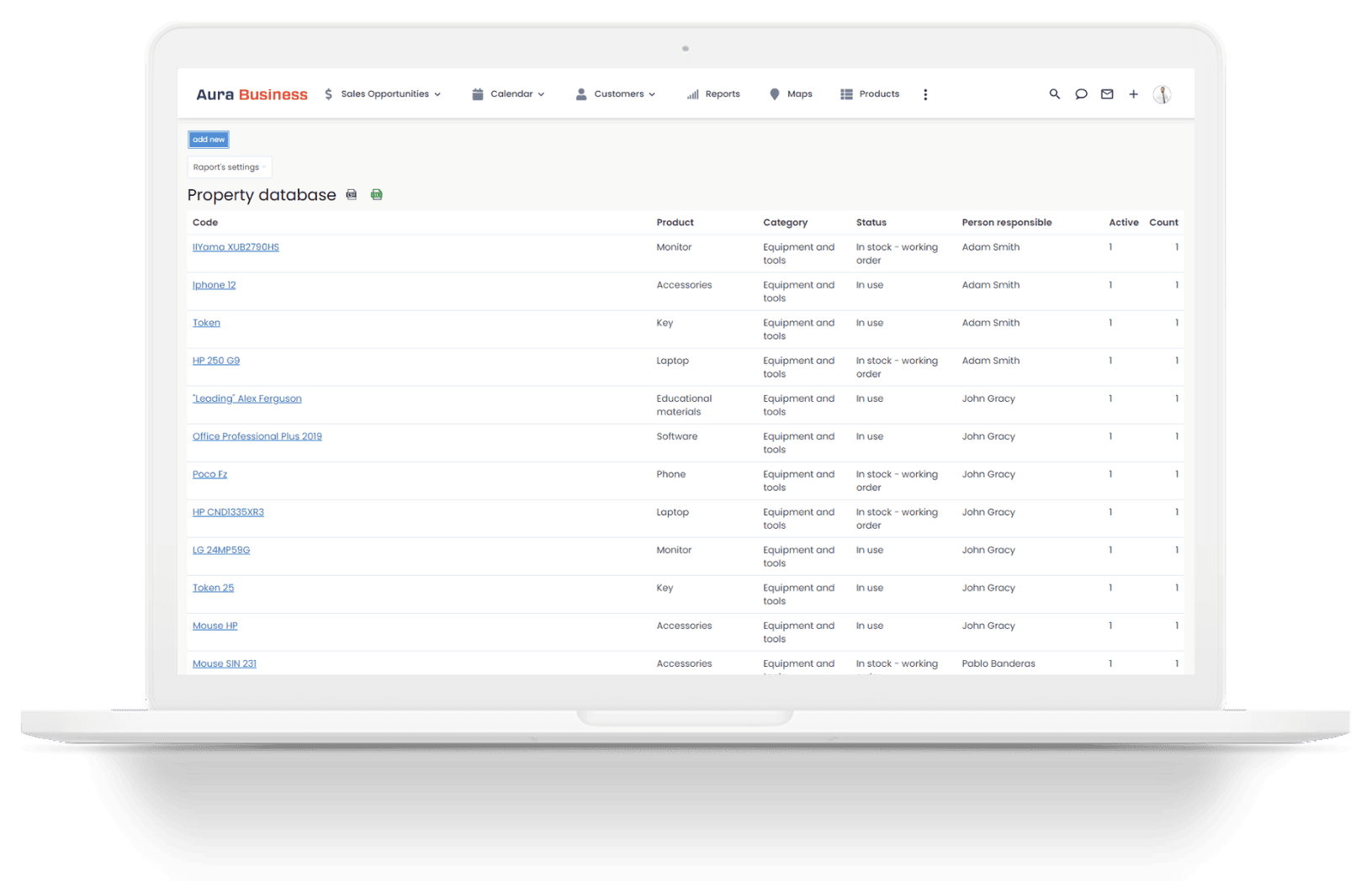Screen dimensions: 1372x882
Task: Expand the Sales Opportunities dropdown
Action: [x=438, y=93]
